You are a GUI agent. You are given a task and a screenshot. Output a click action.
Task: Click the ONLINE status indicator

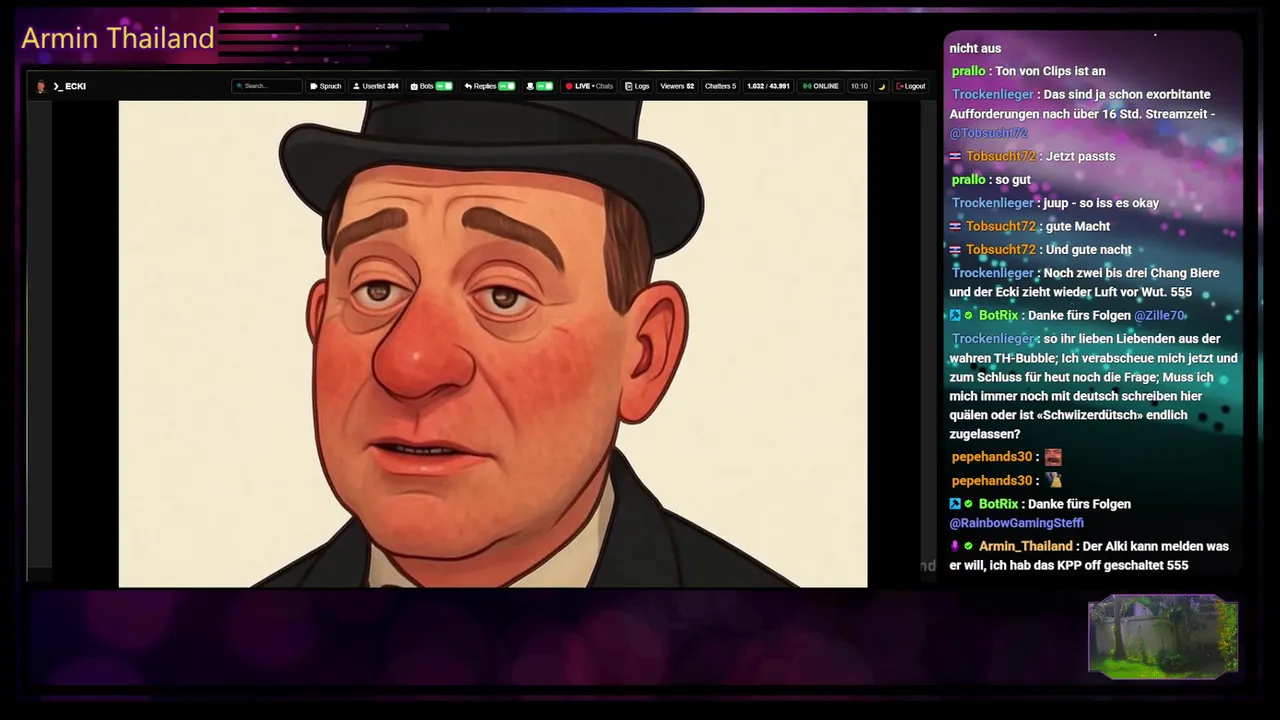click(x=821, y=86)
